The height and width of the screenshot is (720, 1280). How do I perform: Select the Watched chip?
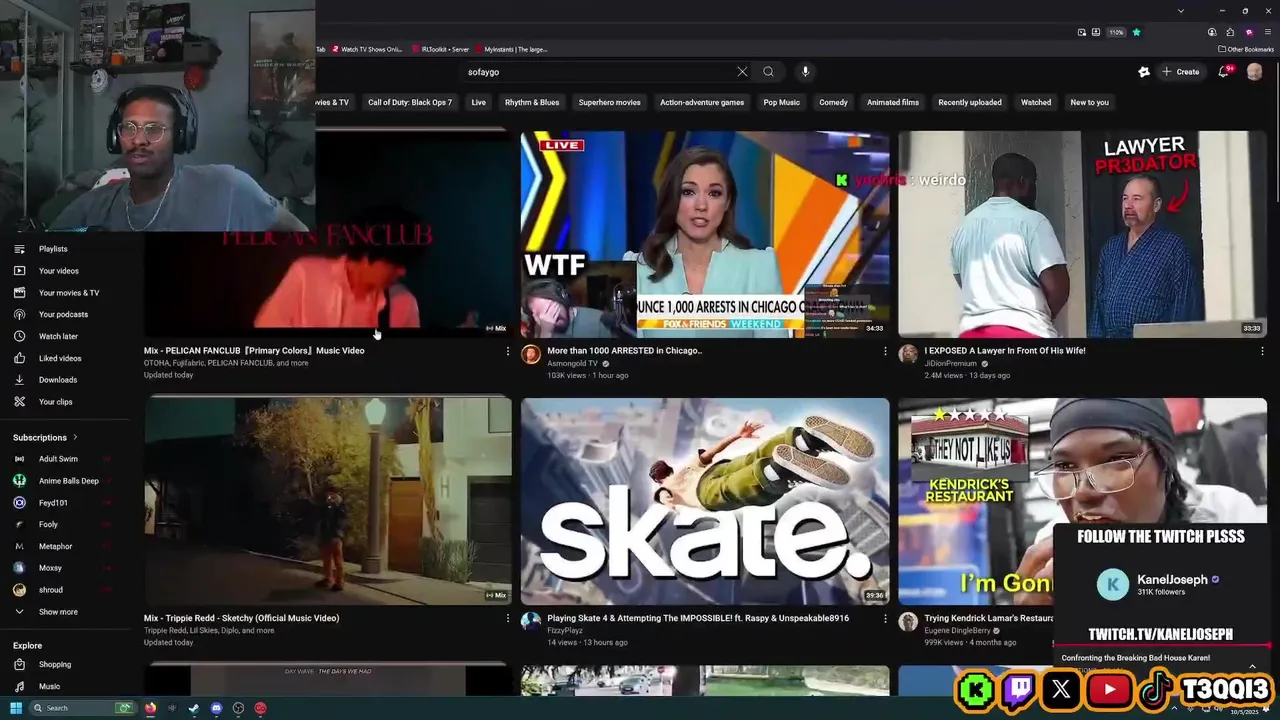(1036, 102)
